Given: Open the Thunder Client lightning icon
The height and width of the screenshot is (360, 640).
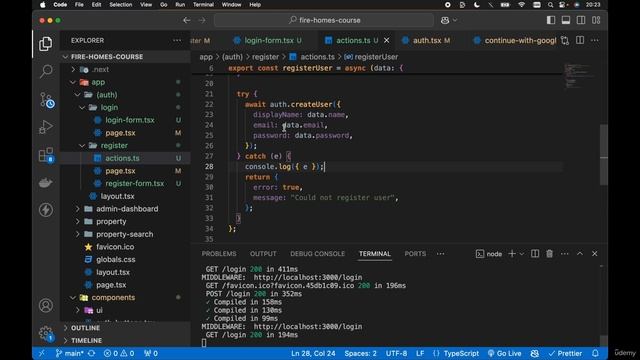Looking at the screenshot, I should (46, 210).
